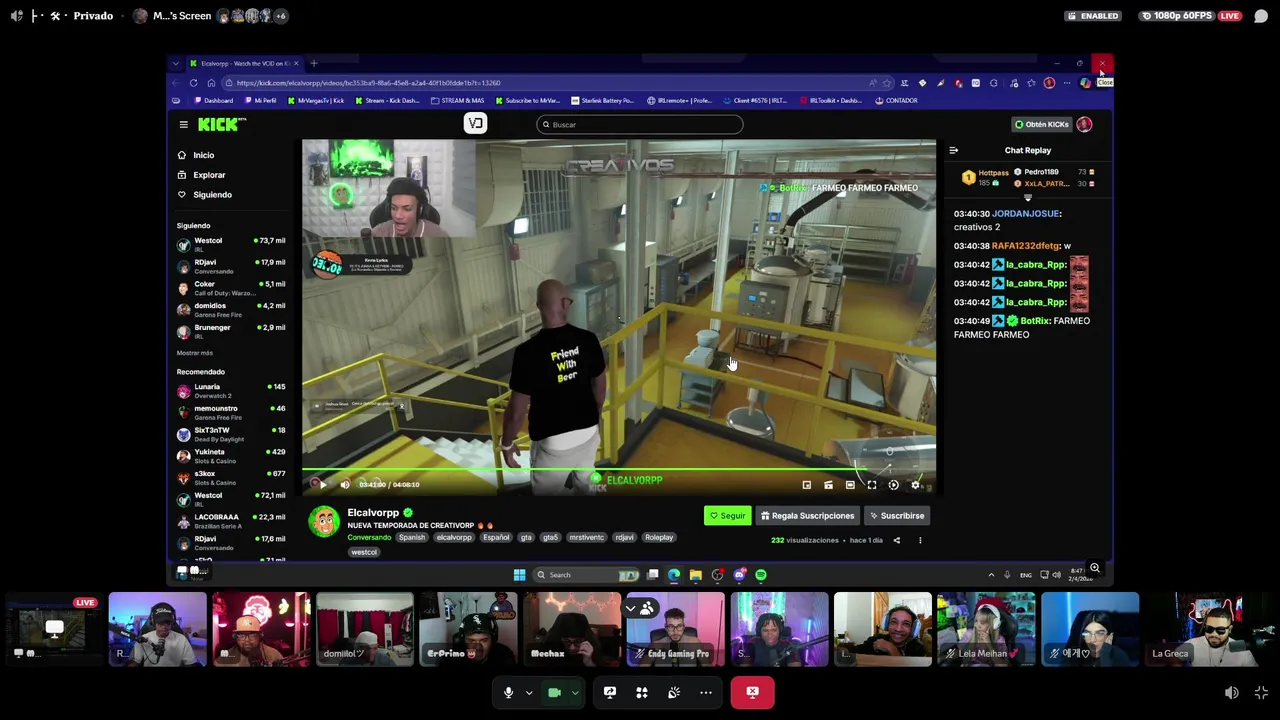1280x720 pixels.
Task: Select Endy Gaming Pro participant video
Action: point(675,630)
